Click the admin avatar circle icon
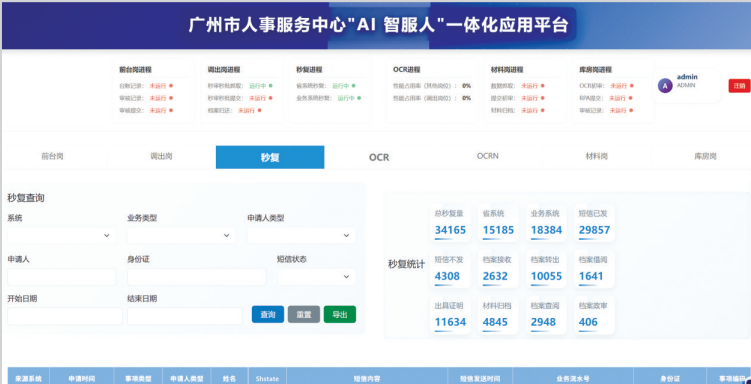This screenshot has height=384, width=751. point(665,86)
